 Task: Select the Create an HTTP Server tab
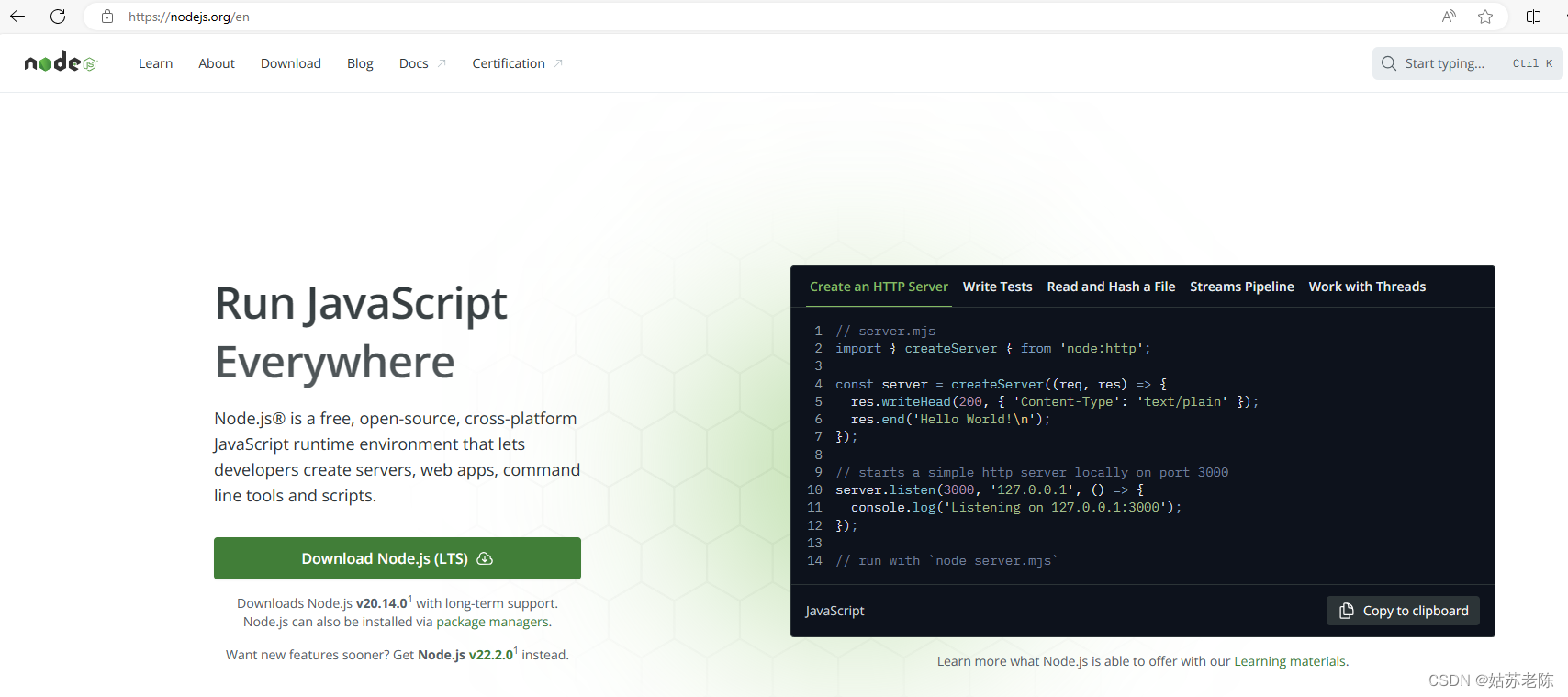click(879, 287)
